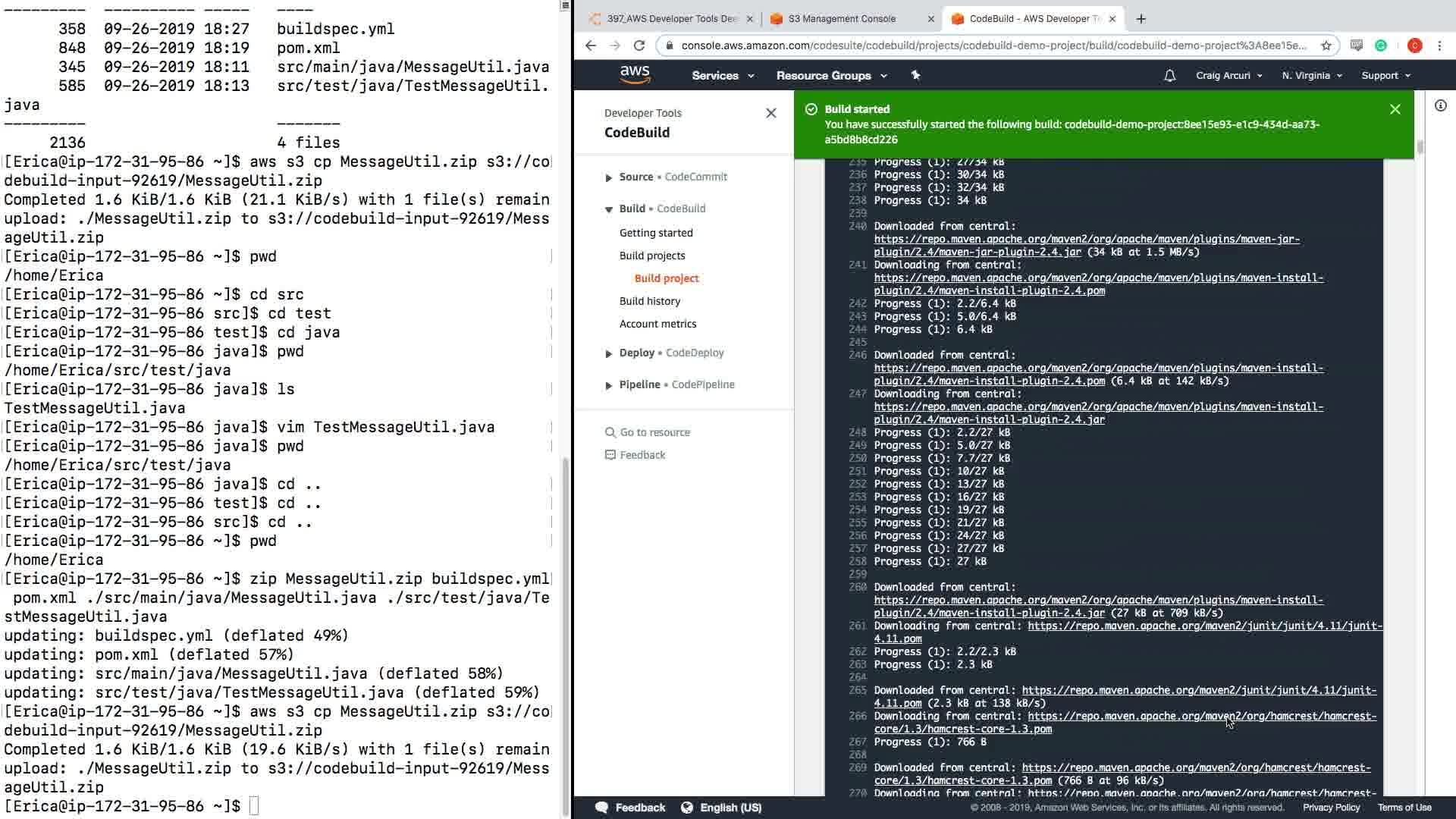1456x819 pixels.
Task: Go back using the browser back arrow
Action: point(591,45)
